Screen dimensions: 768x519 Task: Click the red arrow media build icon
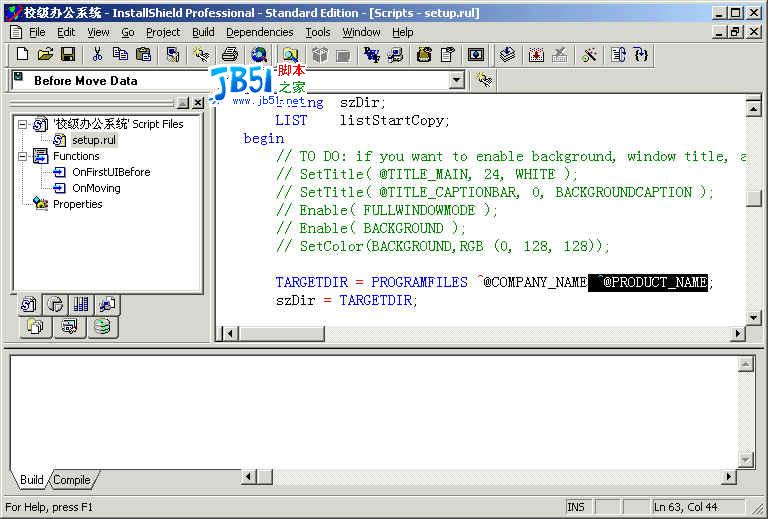click(x=536, y=54)
